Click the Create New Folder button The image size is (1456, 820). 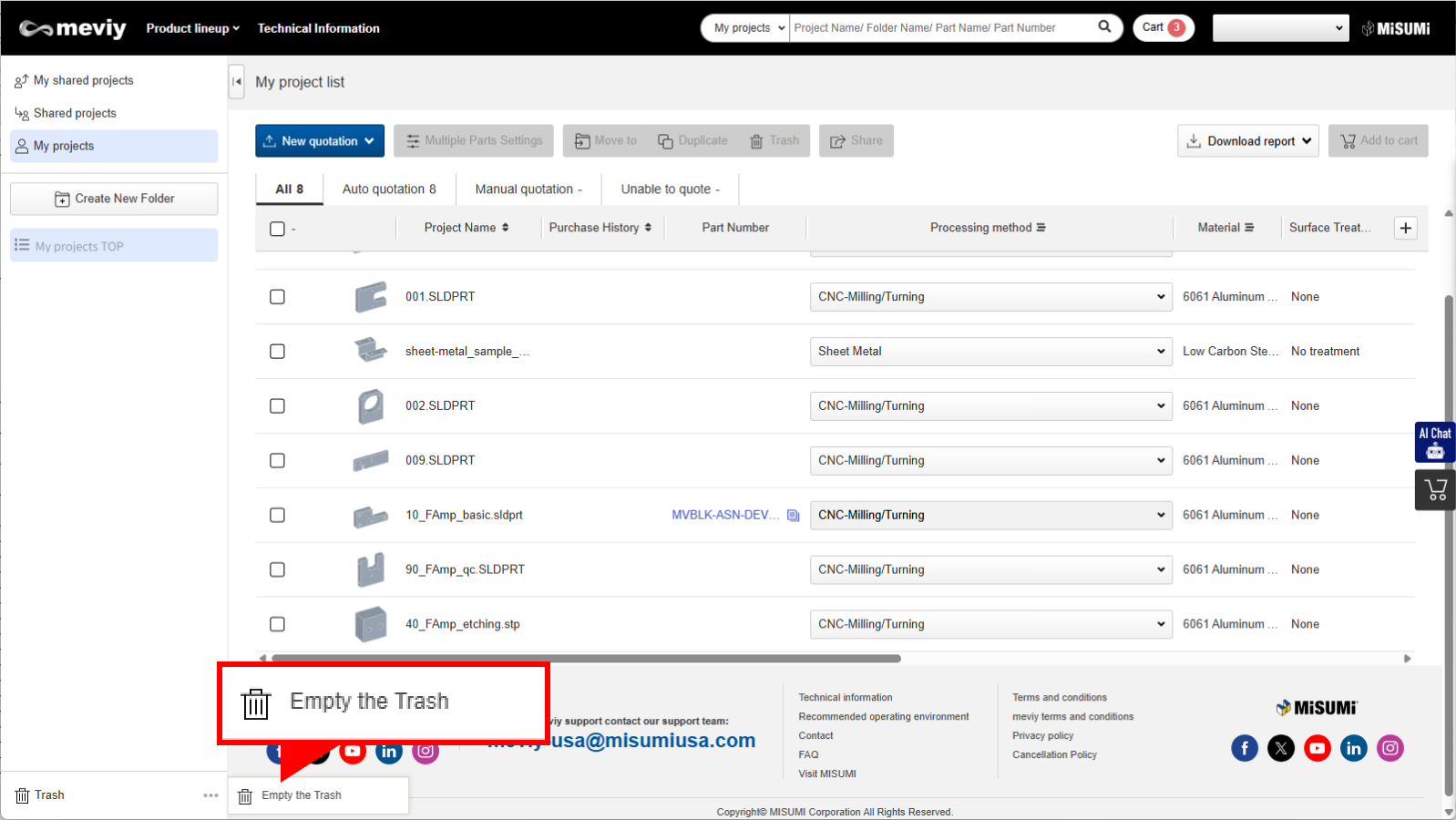(114, 199)
